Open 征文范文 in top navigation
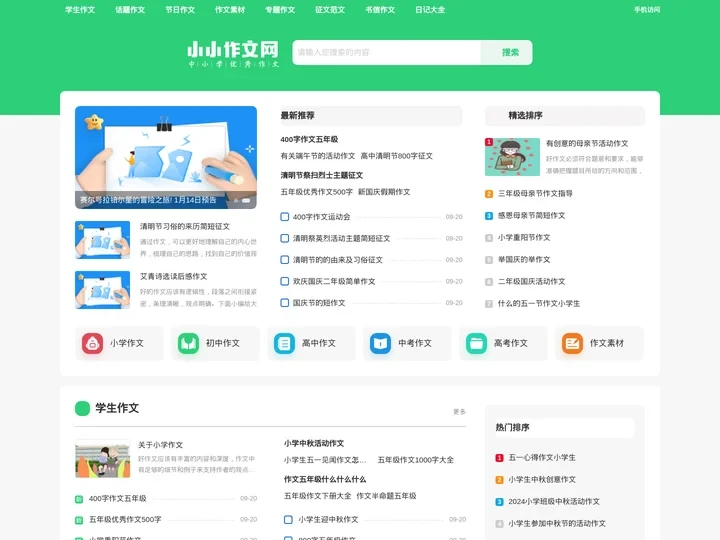Image resolution: width=720 pixels, height=540 pixels. click(330, 10)
